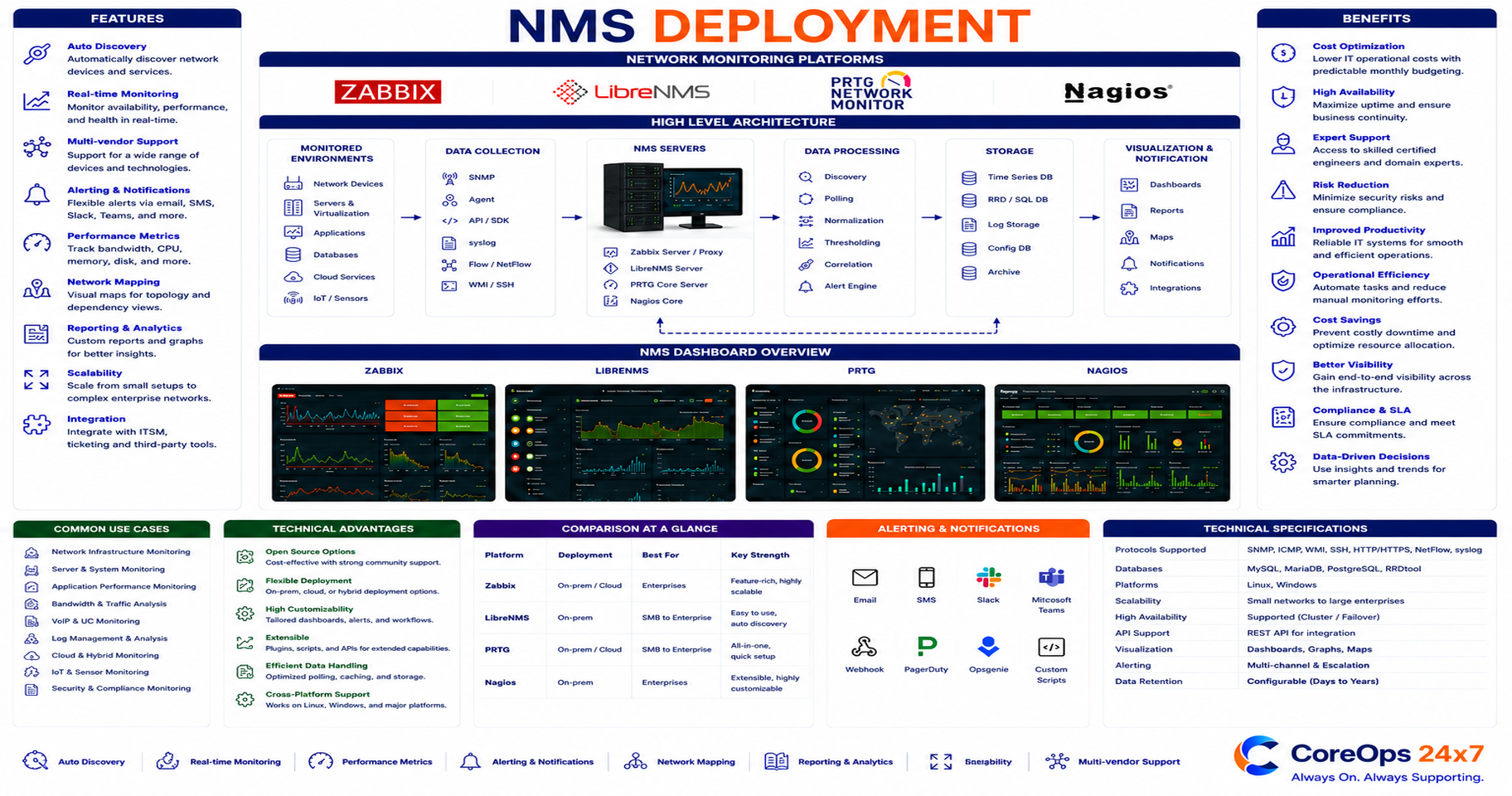This screenshot has width=1512, height=796.
Task: Click the Risk Reduction warning triangle icon
Action: [1283, 191]
